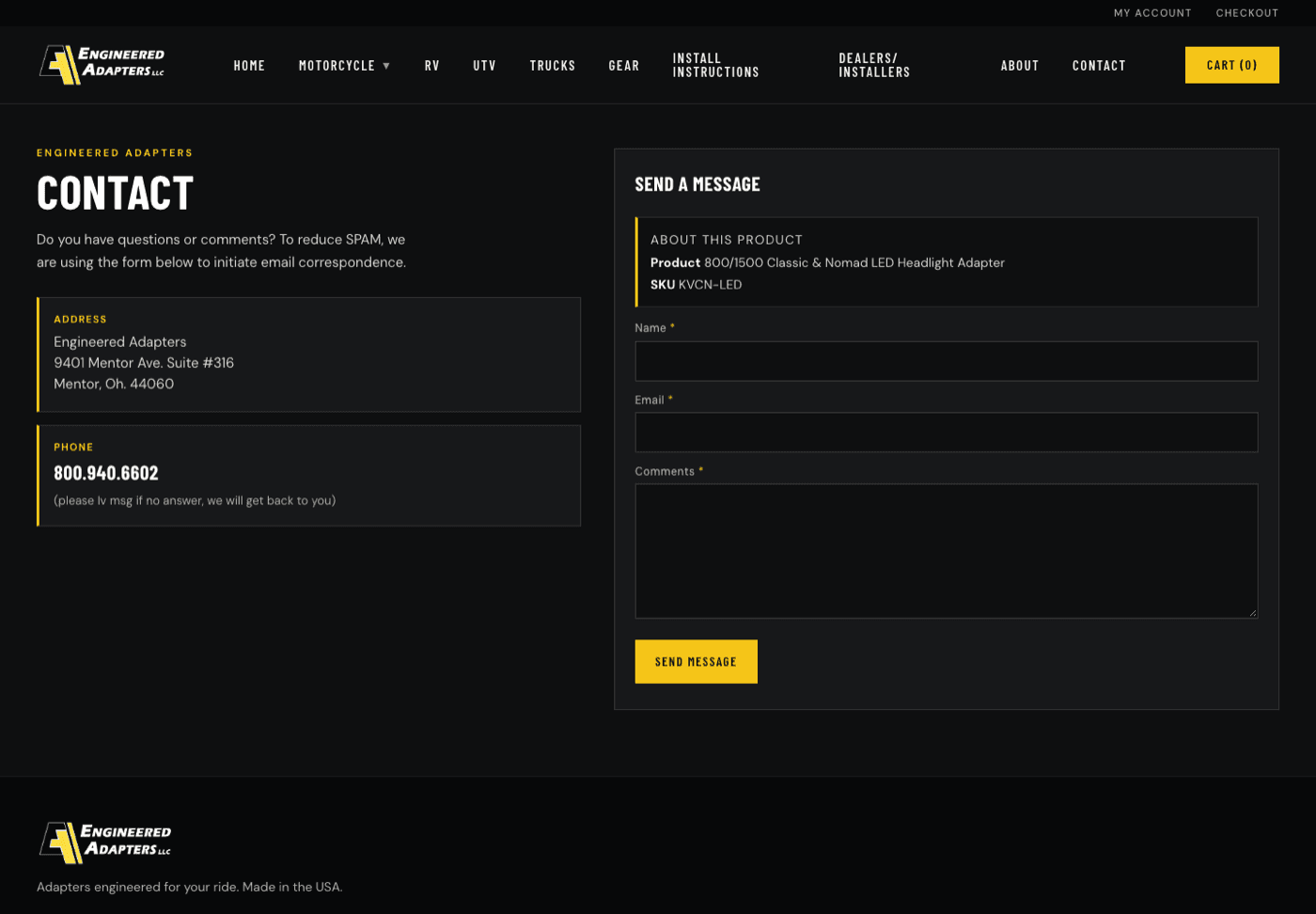Open the Contact menu item

pyautogui.click(x=1099, y=66)
